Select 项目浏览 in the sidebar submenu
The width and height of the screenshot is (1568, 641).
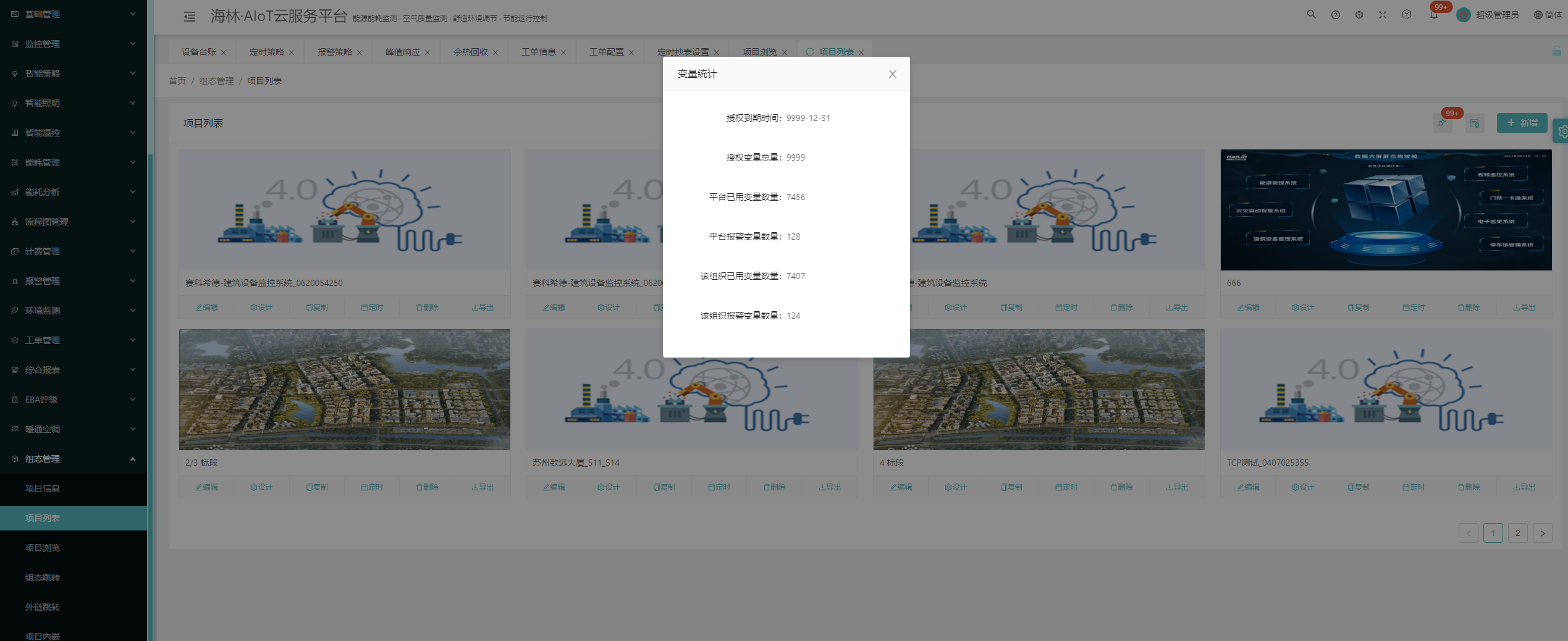coord(43,548)
